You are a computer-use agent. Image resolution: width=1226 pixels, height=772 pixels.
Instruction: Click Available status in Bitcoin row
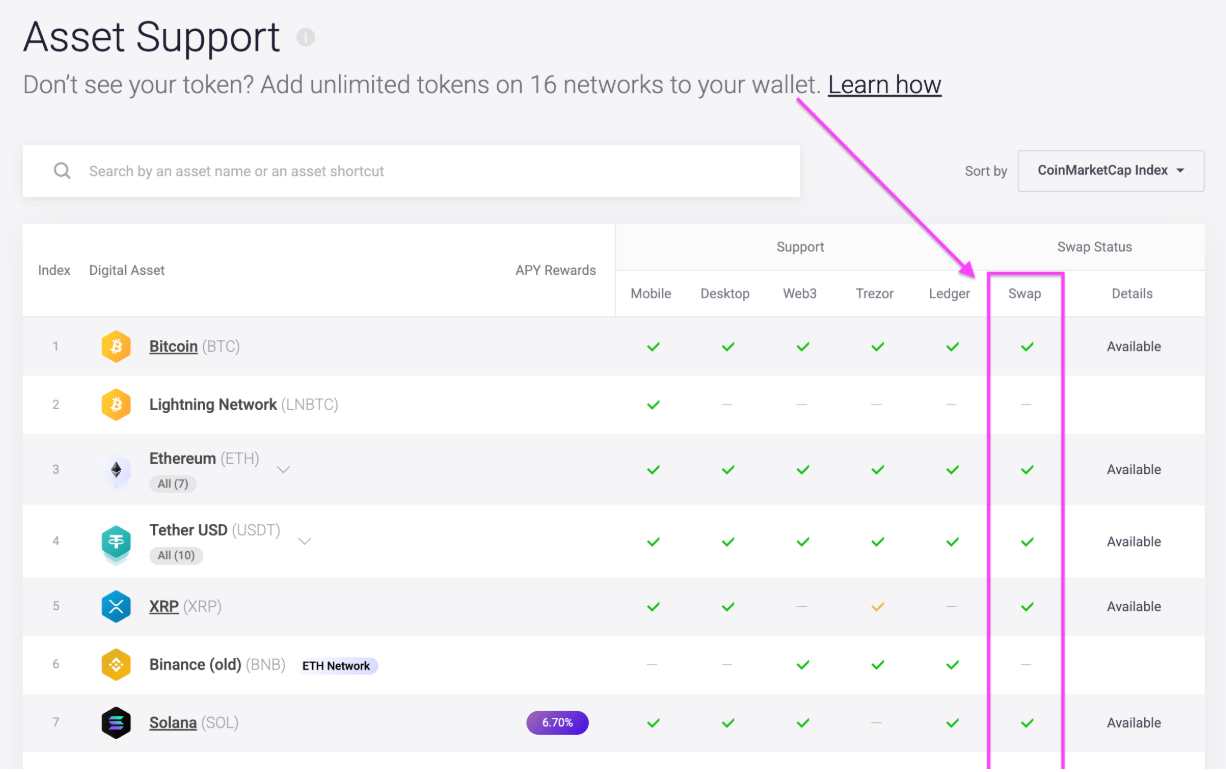point(1134,347)
